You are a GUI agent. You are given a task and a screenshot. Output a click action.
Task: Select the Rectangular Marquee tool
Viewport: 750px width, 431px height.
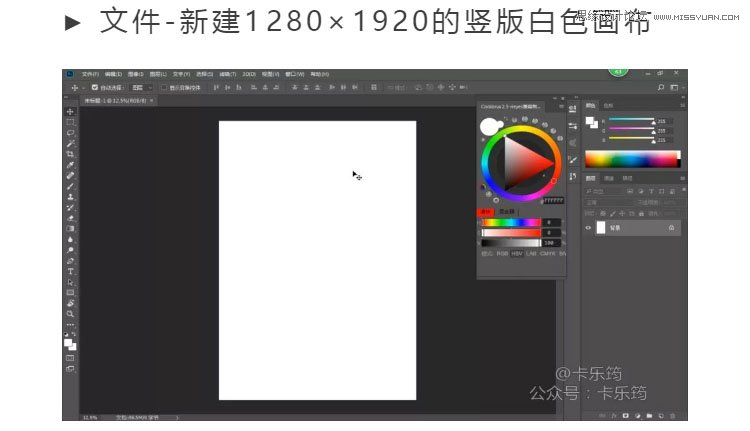pos(70,122)
